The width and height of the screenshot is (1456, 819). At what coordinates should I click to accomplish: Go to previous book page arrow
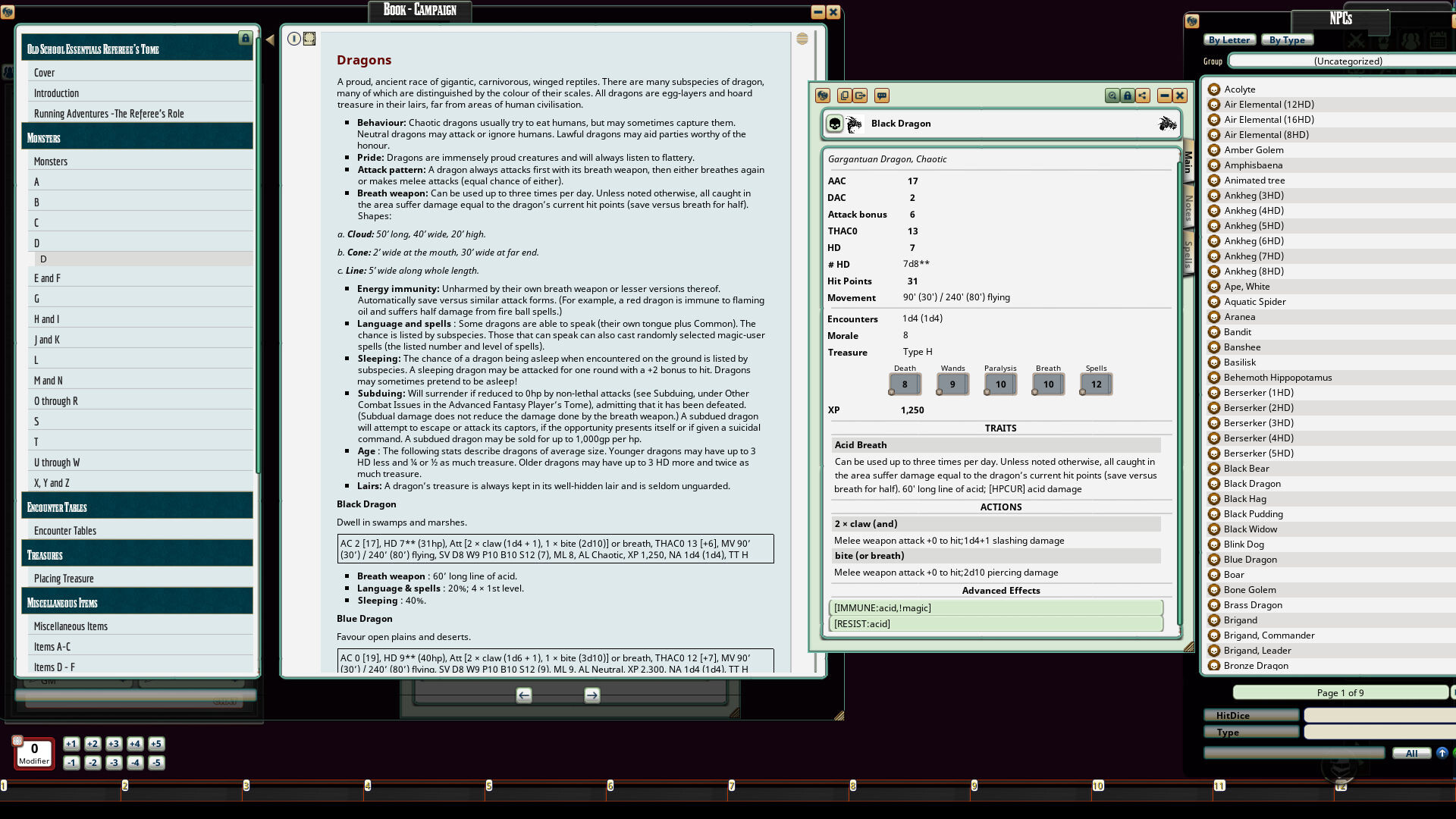pyautogui.click(x=524, y=695)
